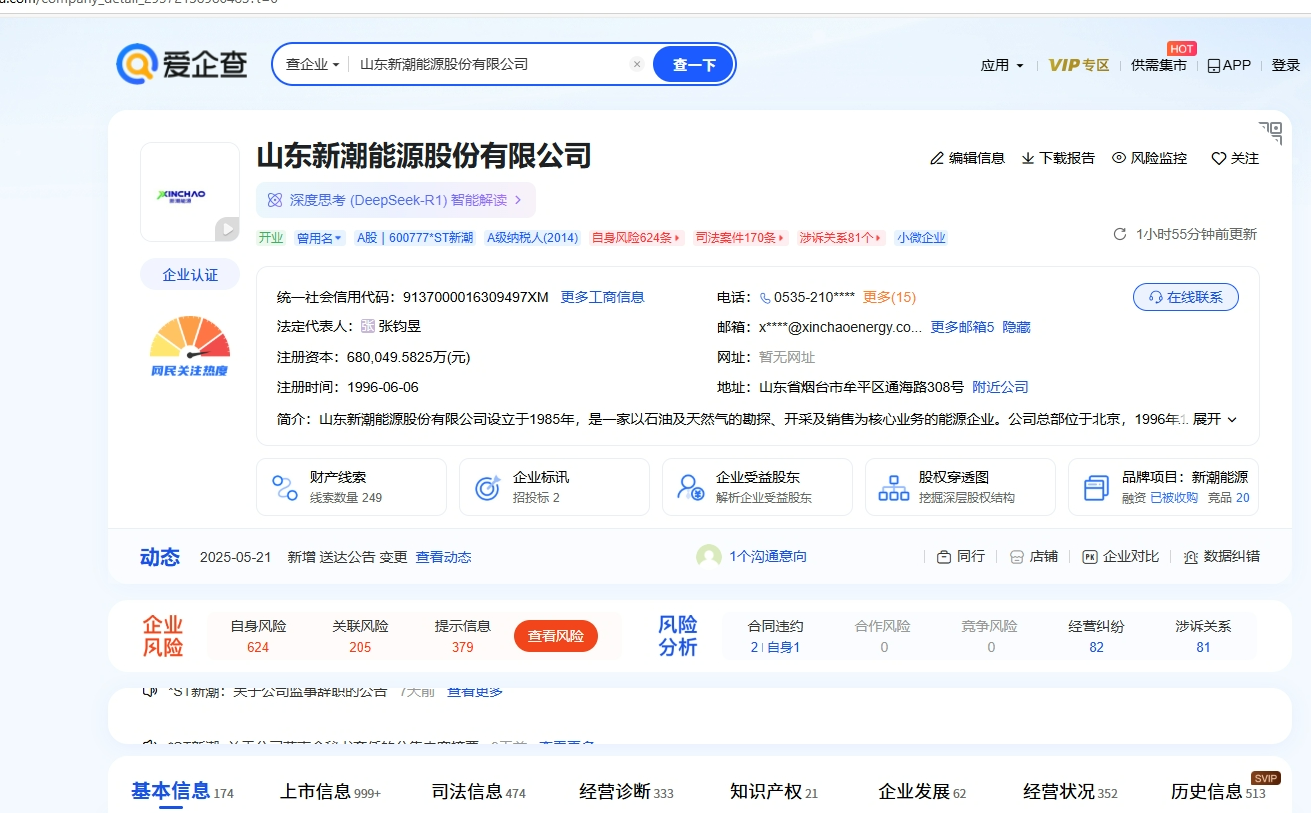Click the 股权穿透图 hierarchy icon
1311x813 pixels.
[893, 488]
